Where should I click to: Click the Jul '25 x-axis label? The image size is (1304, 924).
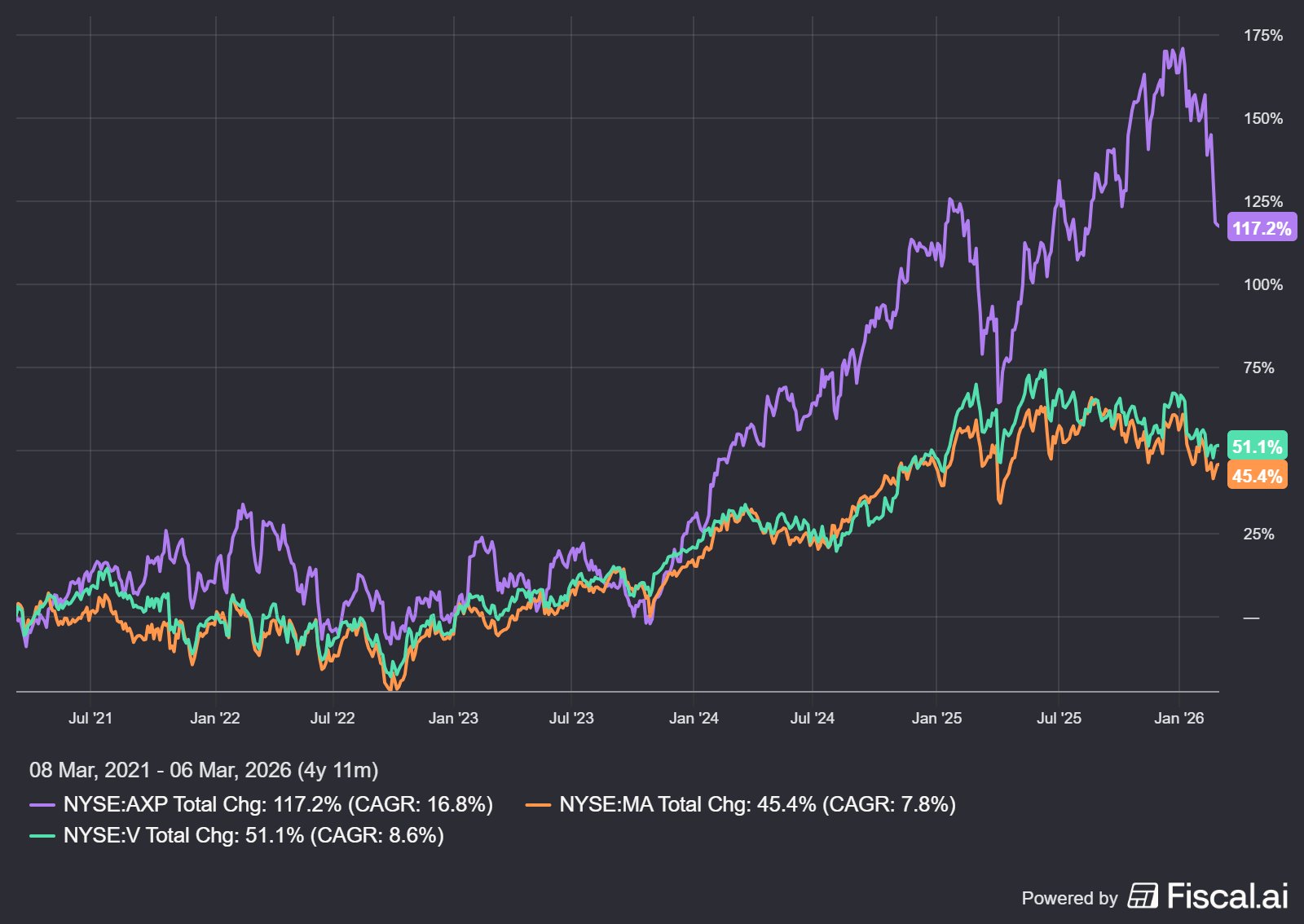(x=1059, y=719)
